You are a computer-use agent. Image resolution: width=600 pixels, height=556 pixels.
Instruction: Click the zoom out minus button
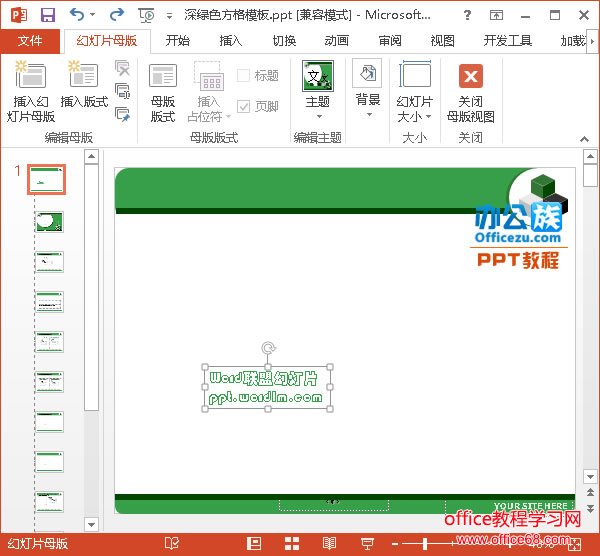coord(395,543)
